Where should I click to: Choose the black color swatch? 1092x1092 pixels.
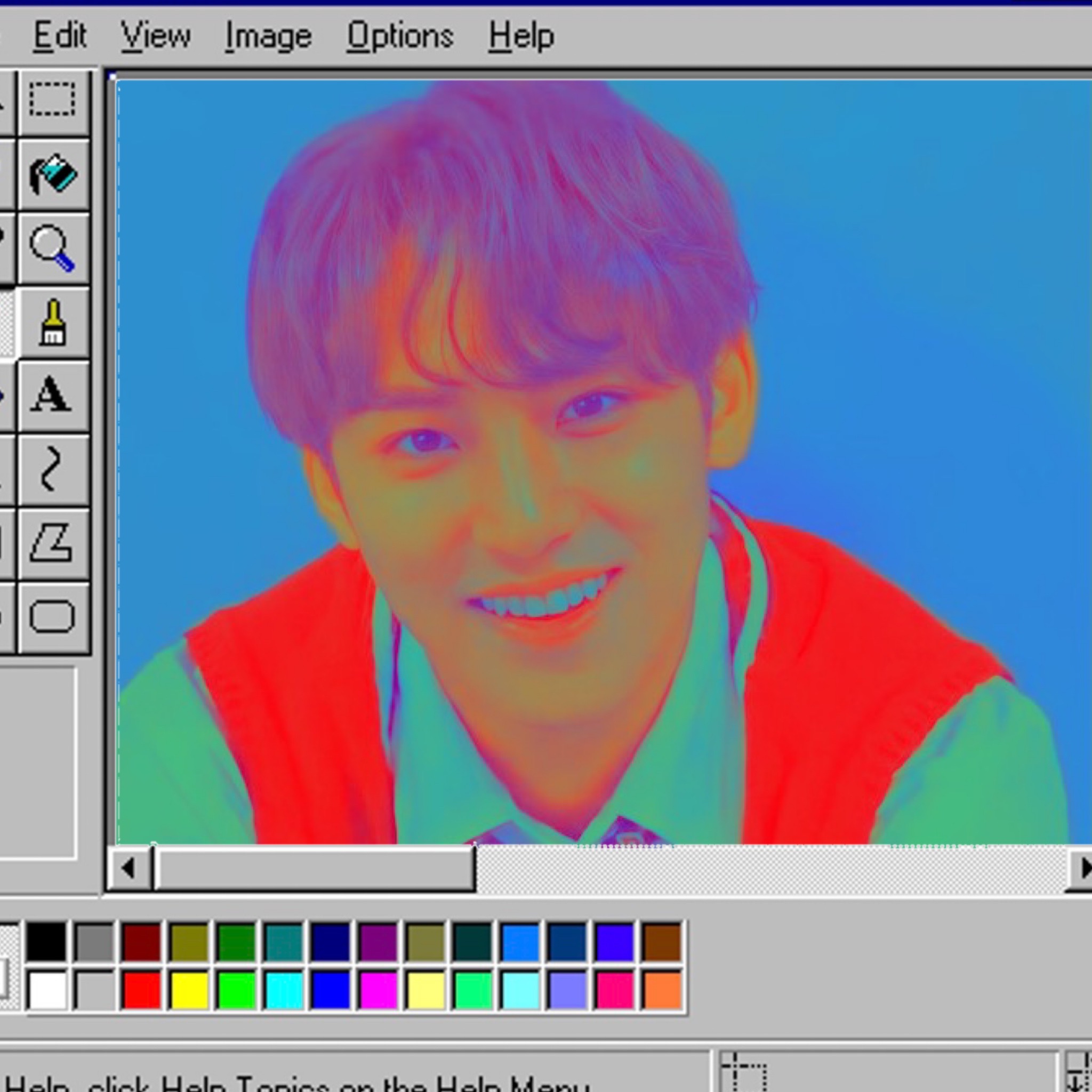pyautogui.click(x=46, y=942)
